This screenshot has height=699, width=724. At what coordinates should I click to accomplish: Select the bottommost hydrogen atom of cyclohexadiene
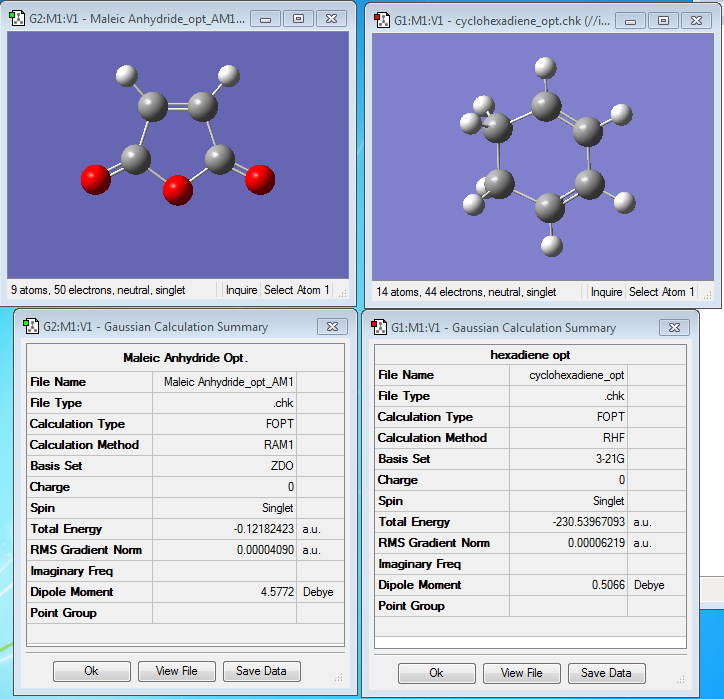[x=551, y=245]
